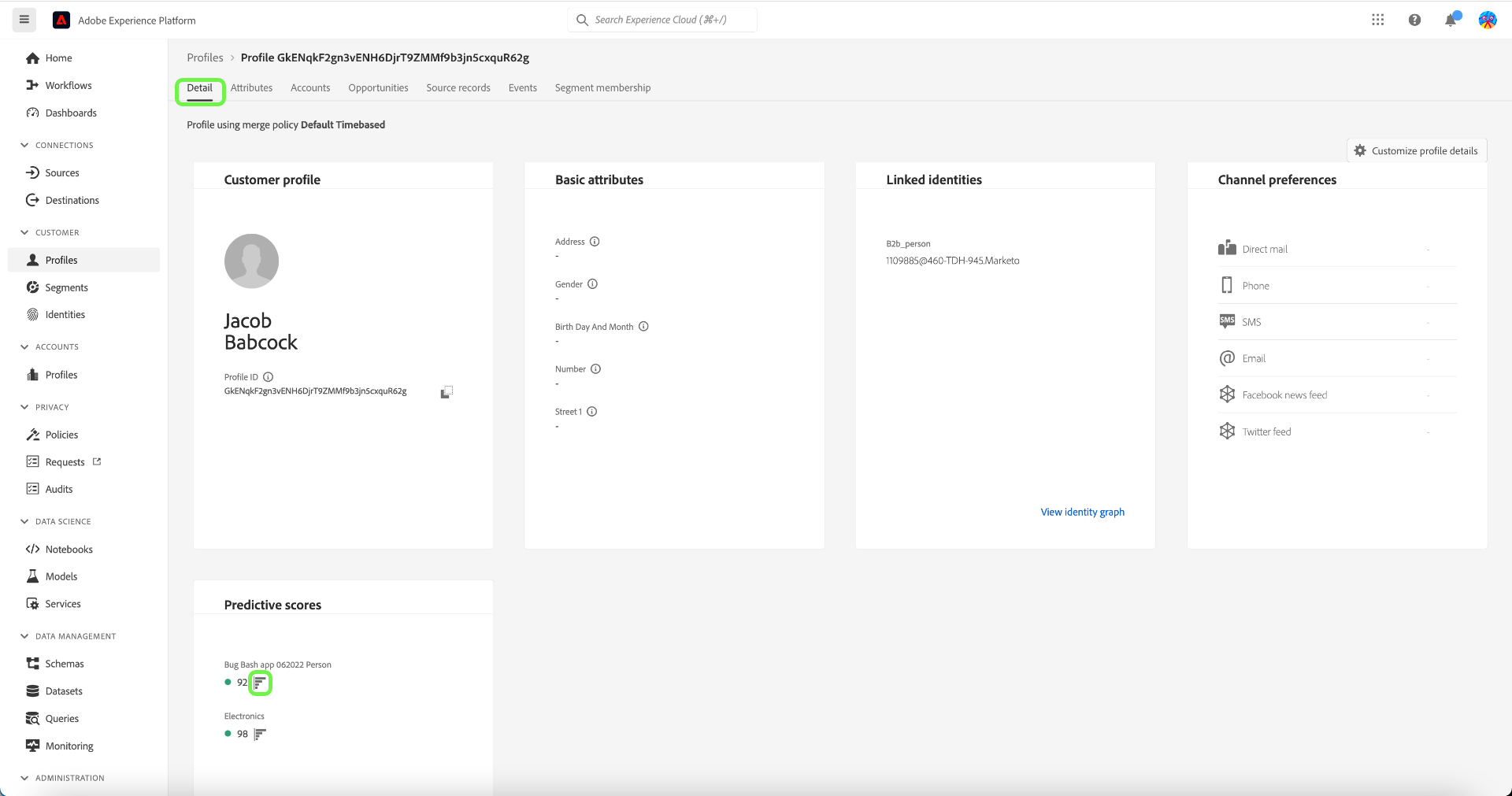Screen dimensions: 1512x796
Task: Open the app switcher grid
Action: (x=1377, y=20)
